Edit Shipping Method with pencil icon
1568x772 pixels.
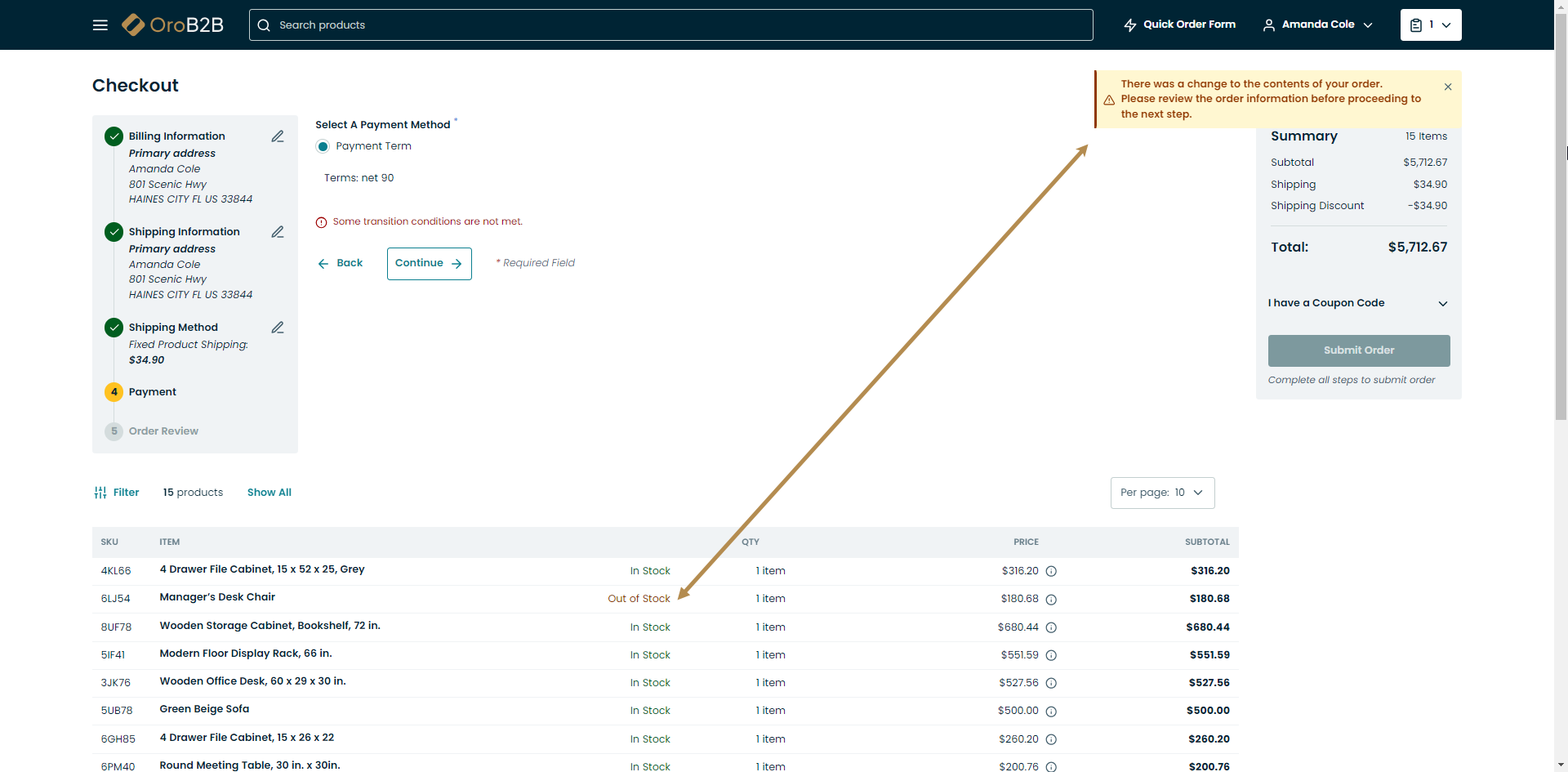point(278,328)
